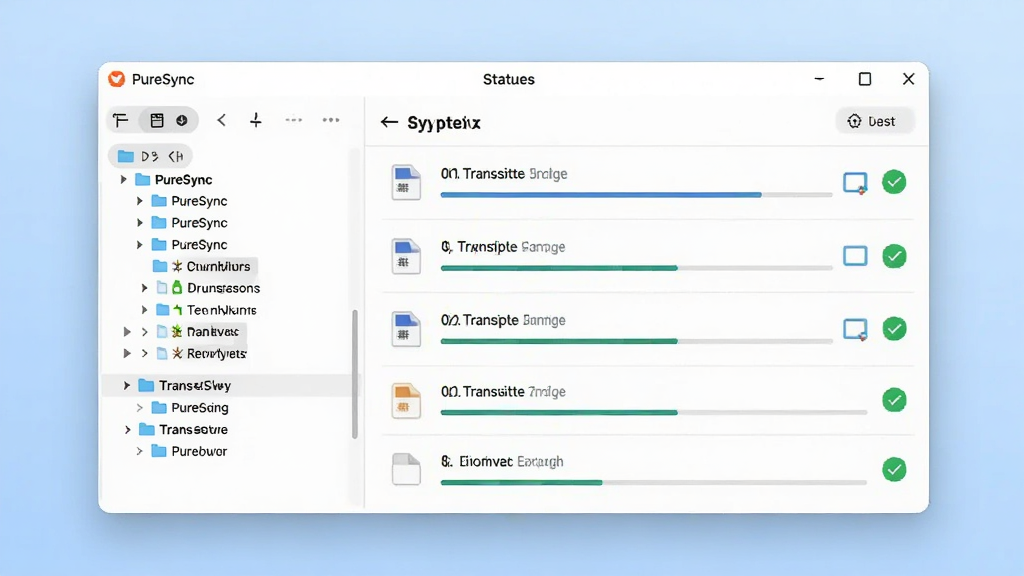The height and width of the screenshot is (576, 1024).
Task: Open the three-dot more options menu
Action: pos(331,120)
